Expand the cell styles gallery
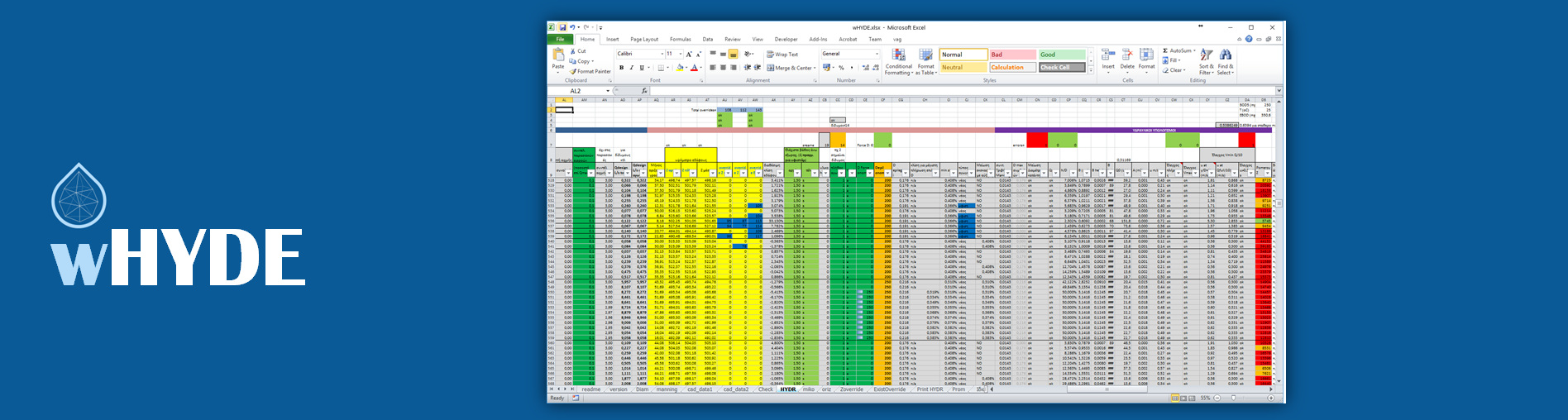This screenshot has height=420, width=1568. pyautogui.click(x=1091, y=70)
